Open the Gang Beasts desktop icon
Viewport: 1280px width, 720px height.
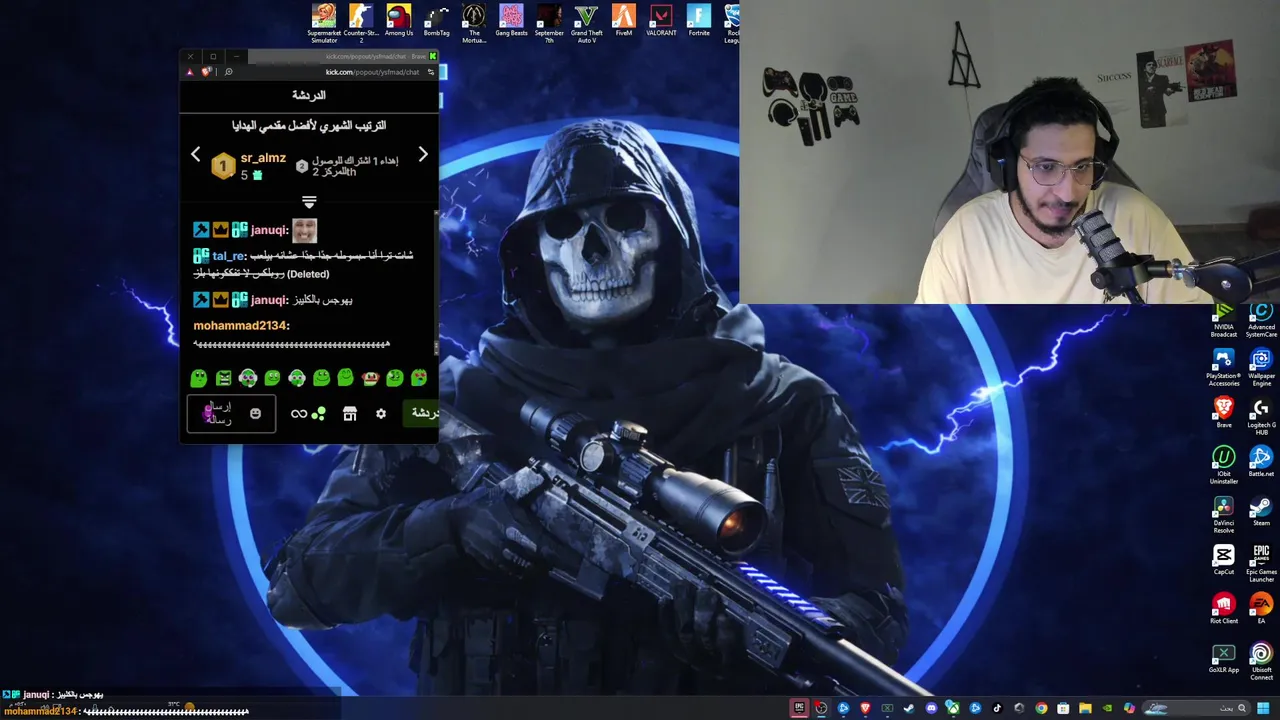[x=511, y=20]
